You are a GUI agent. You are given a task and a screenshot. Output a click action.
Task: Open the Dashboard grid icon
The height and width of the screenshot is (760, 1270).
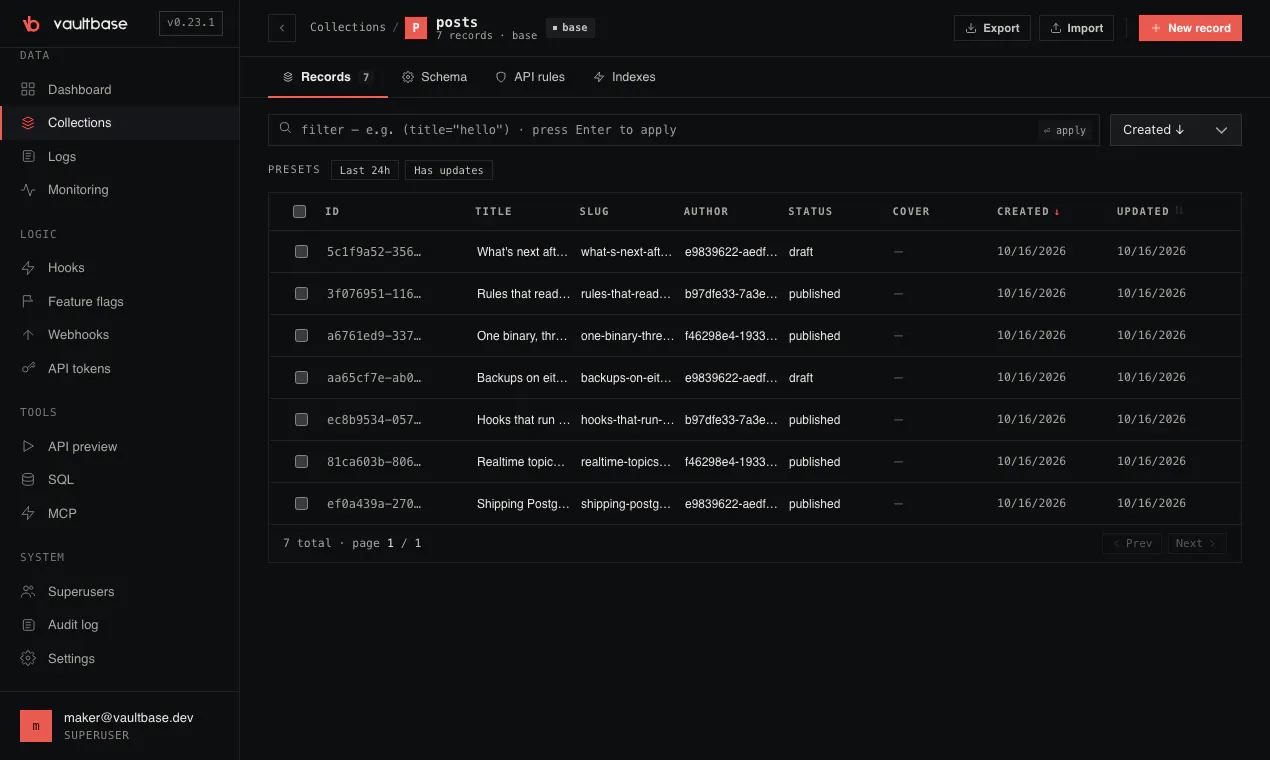[28, 89]
